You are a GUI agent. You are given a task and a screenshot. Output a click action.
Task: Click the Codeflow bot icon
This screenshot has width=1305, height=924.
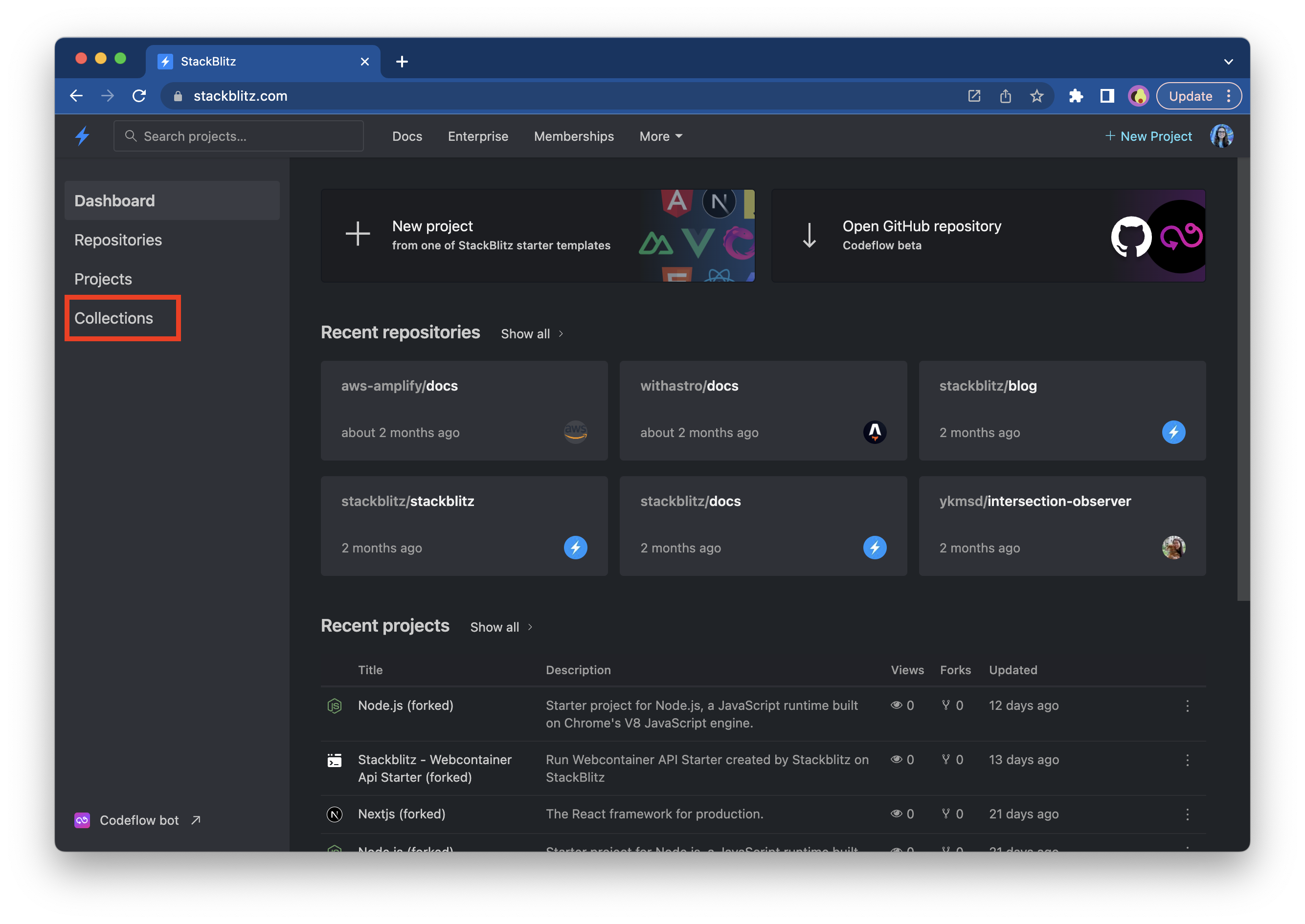82,820
